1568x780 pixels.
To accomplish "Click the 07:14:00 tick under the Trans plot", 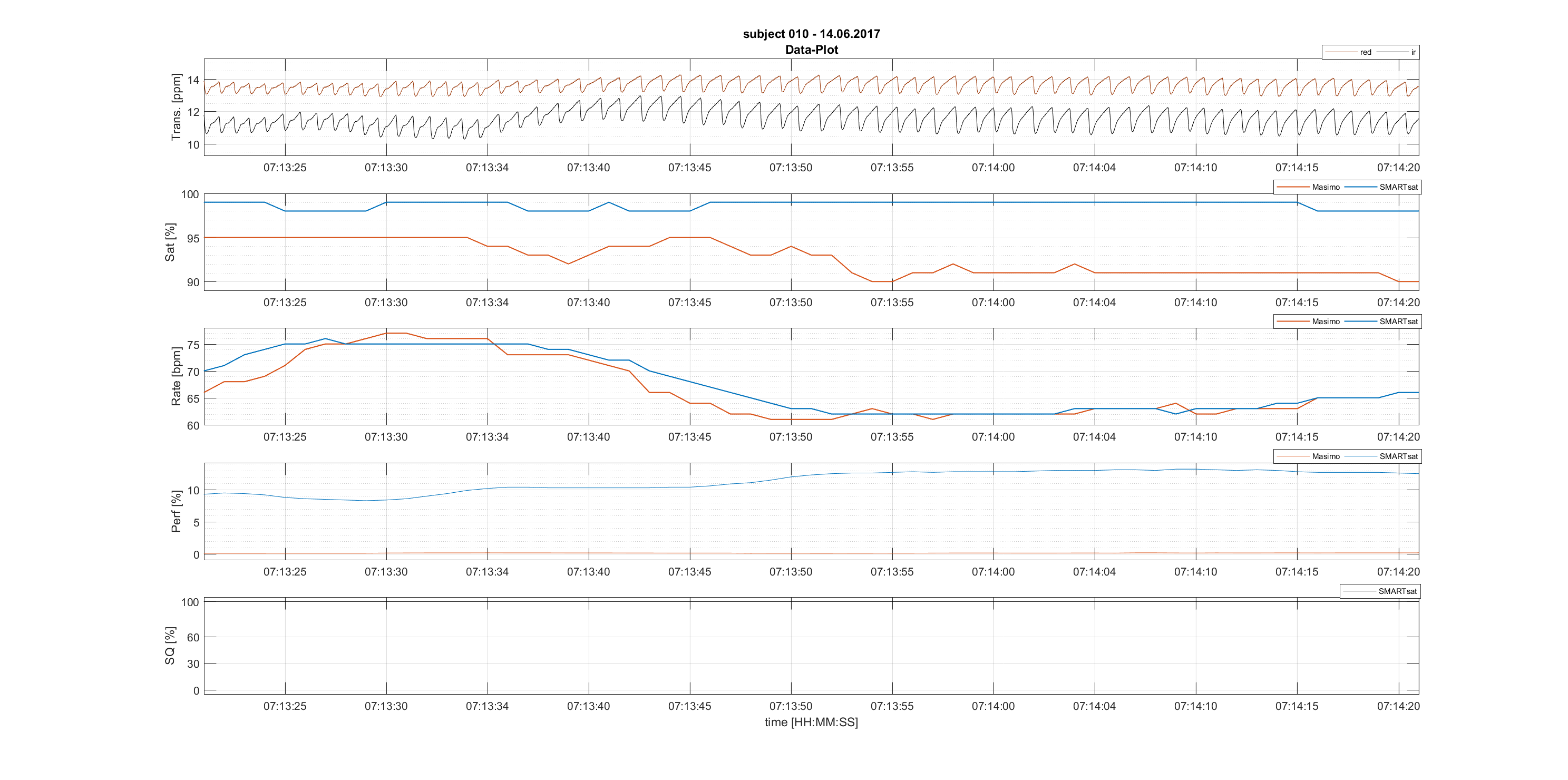I will [993, 167].
